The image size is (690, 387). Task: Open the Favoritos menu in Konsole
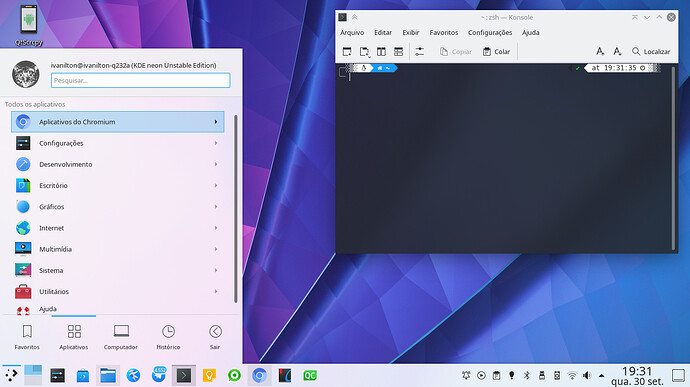(x=444, y=33)
